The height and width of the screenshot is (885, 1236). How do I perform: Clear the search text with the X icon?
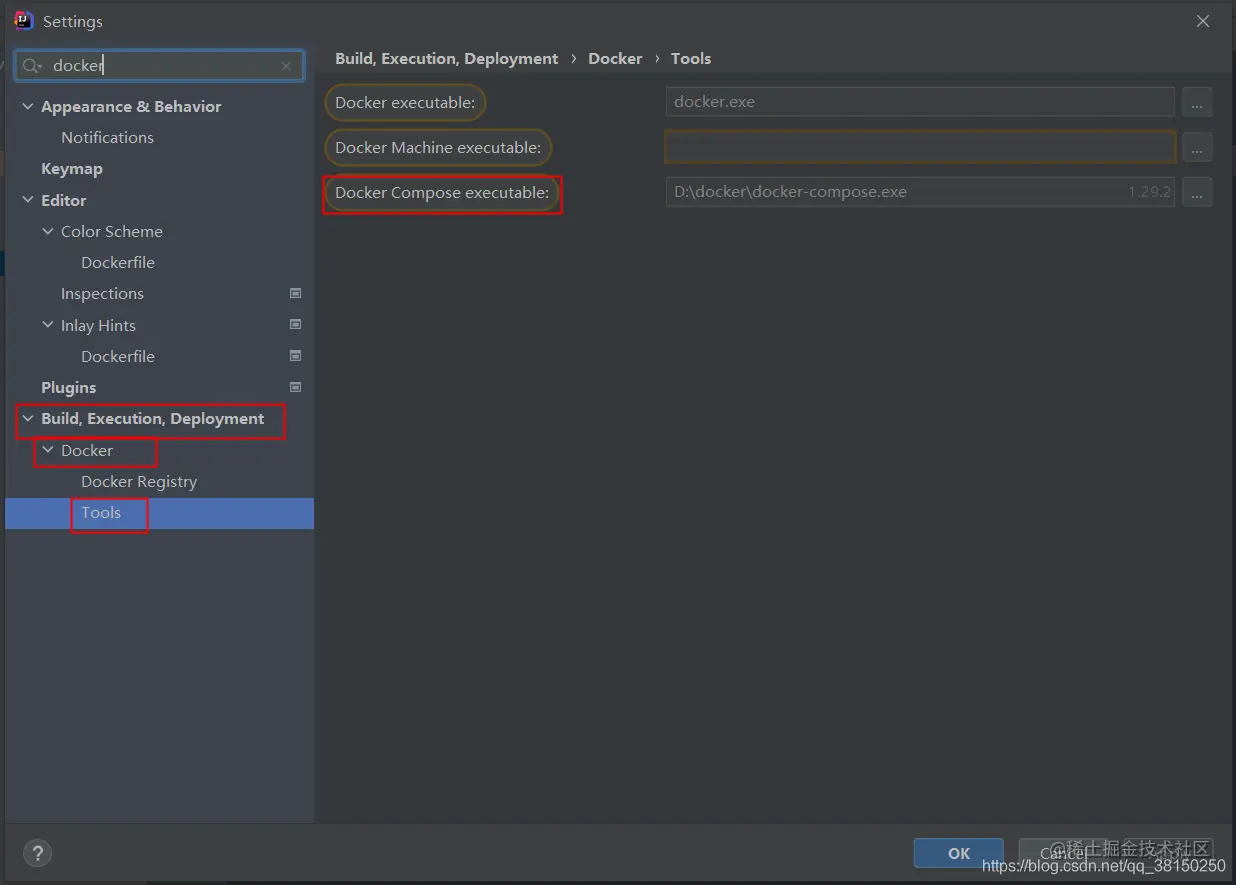[x=286, y=66]
